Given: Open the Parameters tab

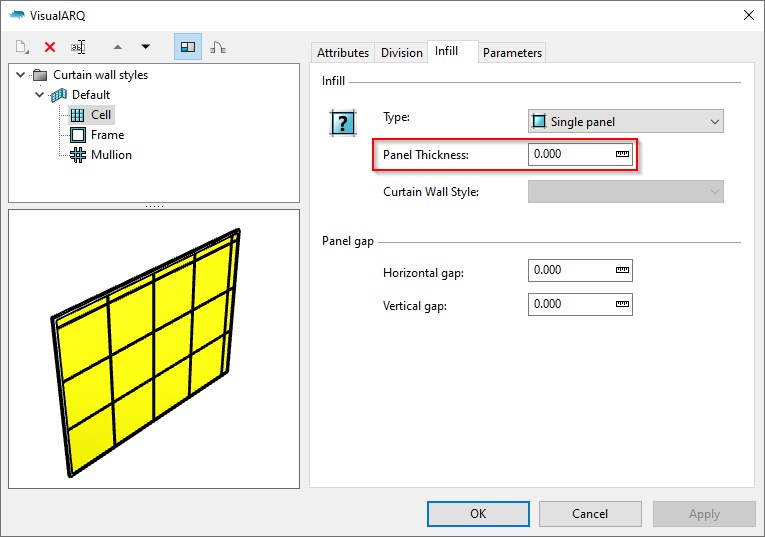Looking at the screenshot, I should pos(512,53).
